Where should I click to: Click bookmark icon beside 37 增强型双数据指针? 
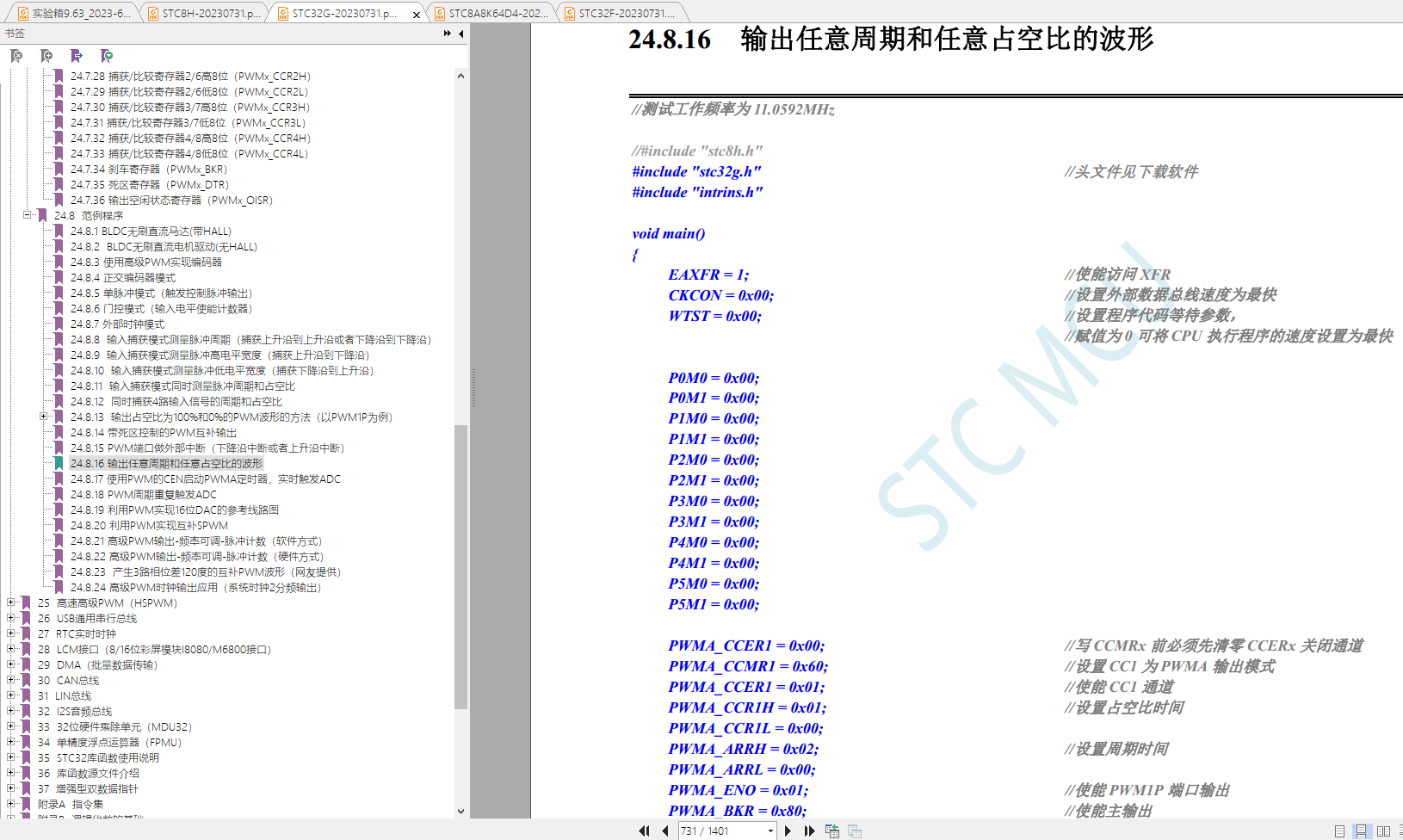click(x=26, y=788)
